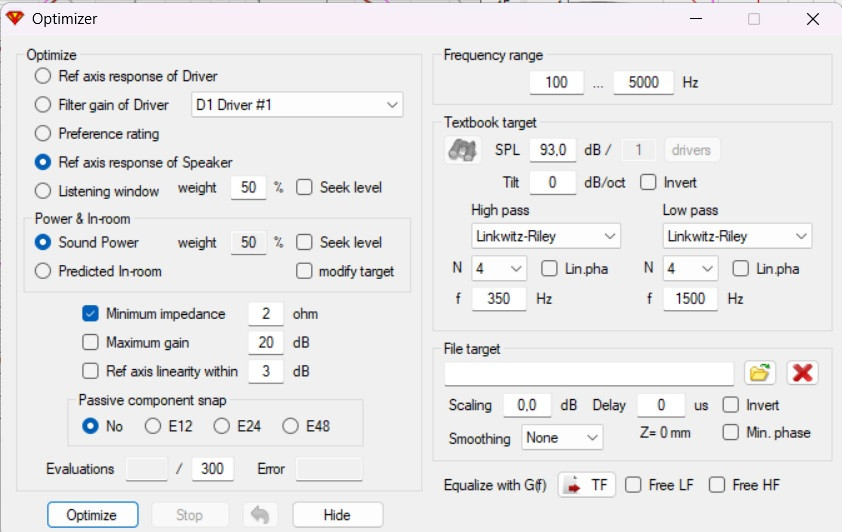Open Low pass order N dropdown
Image resolution: width=842 pixels, height=532 pixels.
(x=690, y=268)
